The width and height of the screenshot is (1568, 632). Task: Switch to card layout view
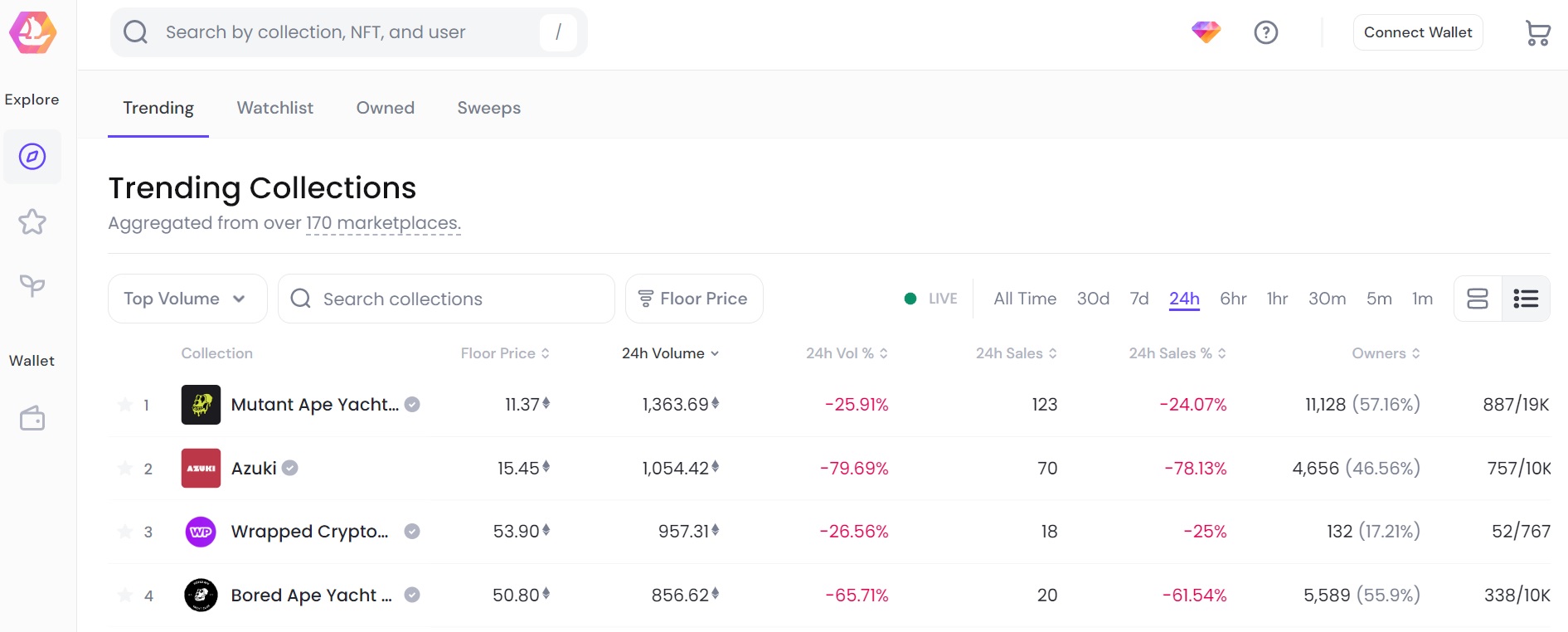click(x=1478, y=299)
